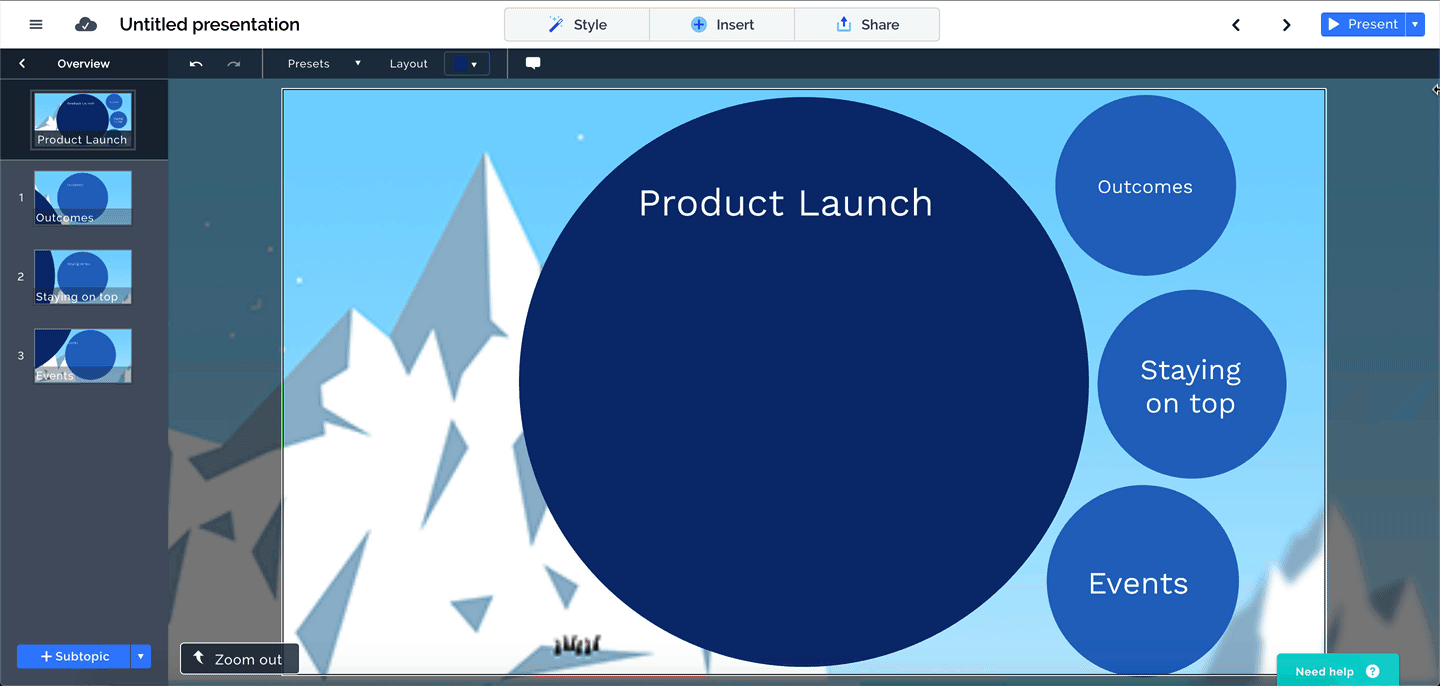The height and width of the screenshot is (686, 1440).
Task: Open the Layout color dropdown
Action: [x=467, y=64]
